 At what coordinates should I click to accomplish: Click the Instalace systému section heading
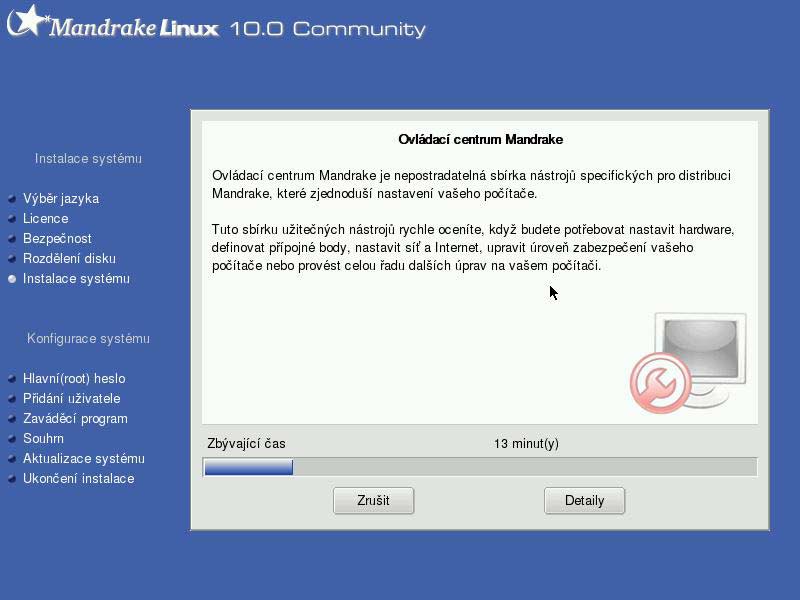tap(88, 159)
